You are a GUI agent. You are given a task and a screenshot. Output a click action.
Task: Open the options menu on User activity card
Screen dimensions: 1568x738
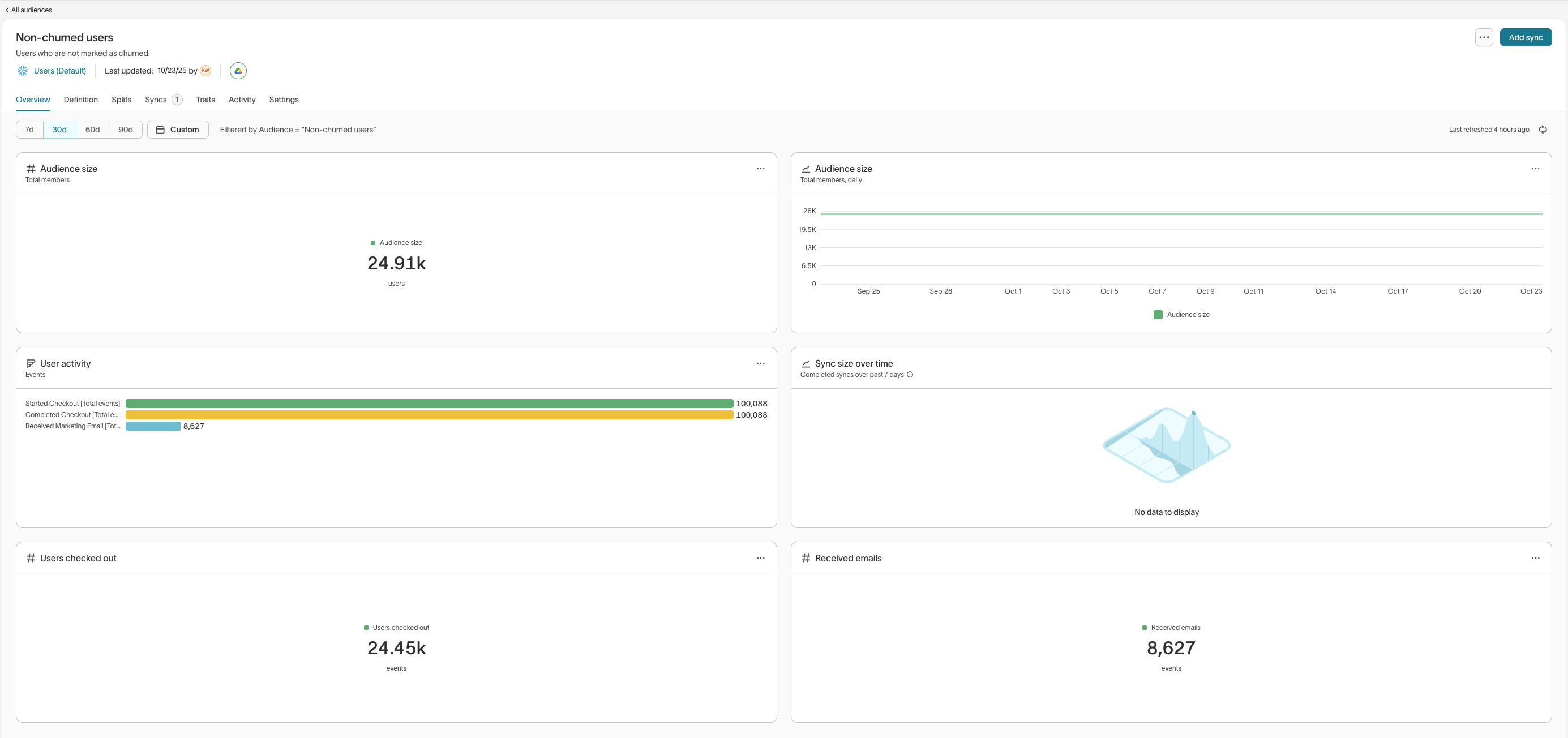tap(760, 363)
